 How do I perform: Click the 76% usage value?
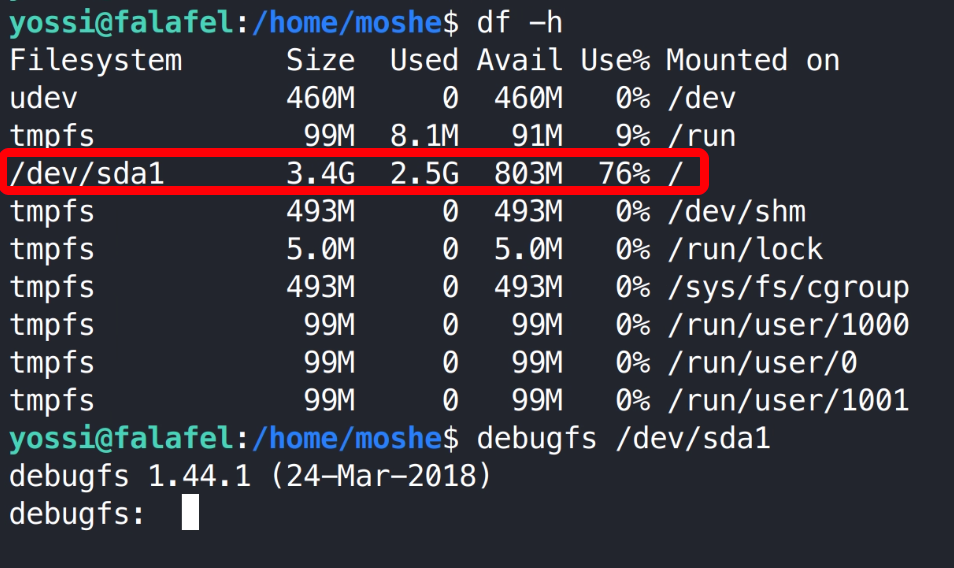[x=624, y=174]
